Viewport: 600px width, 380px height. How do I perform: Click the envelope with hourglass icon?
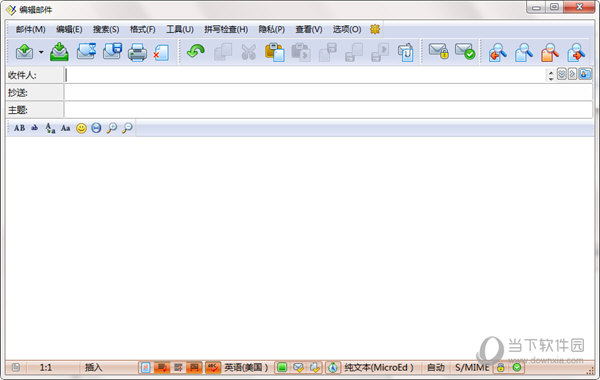point(86,52)
